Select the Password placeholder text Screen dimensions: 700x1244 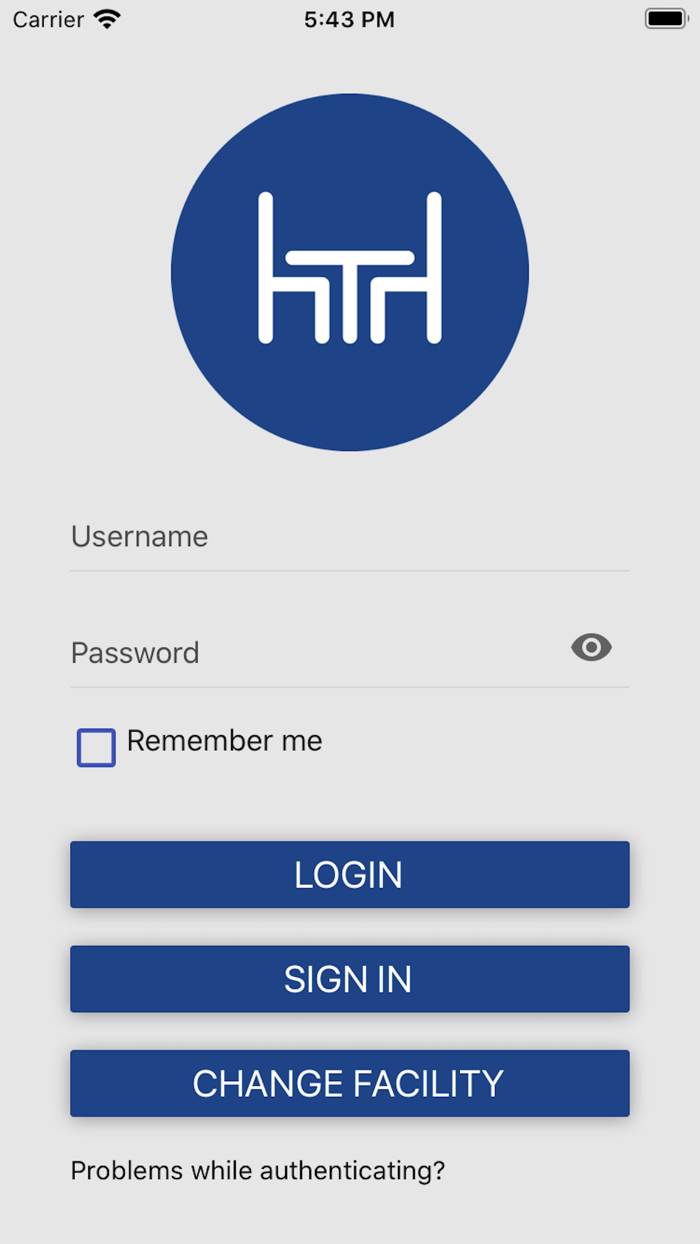click(x=135, y=653)
